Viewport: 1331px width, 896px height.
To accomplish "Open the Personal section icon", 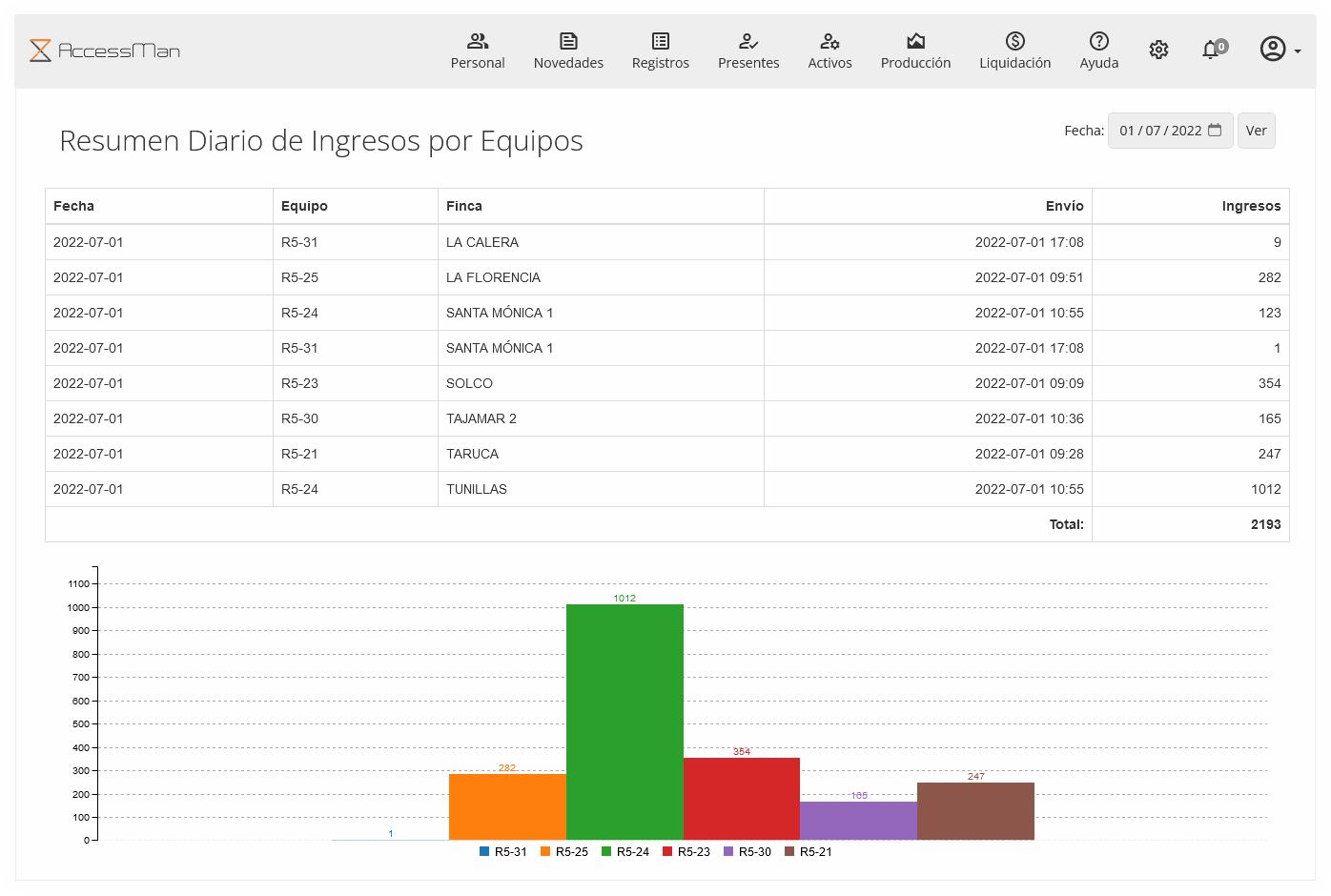I will (x=478, y=41).
